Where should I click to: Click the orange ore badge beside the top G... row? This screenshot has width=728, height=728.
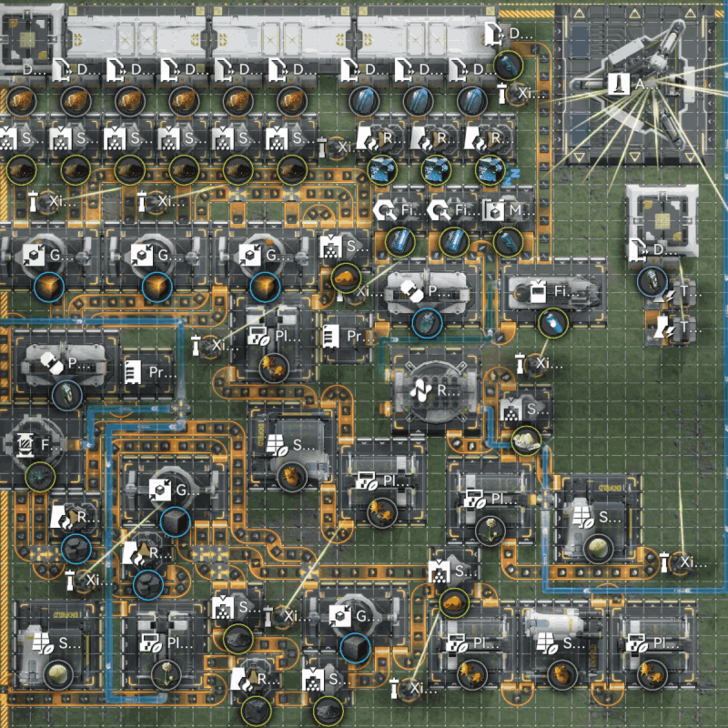click(x=346, y=278)
